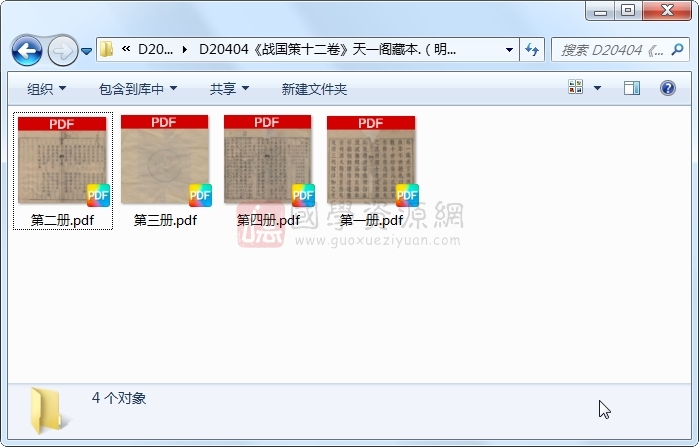The height and width of the screenshot is (447, 699).
Task: Toggle the preview pane icon
Action: point(631,89)
